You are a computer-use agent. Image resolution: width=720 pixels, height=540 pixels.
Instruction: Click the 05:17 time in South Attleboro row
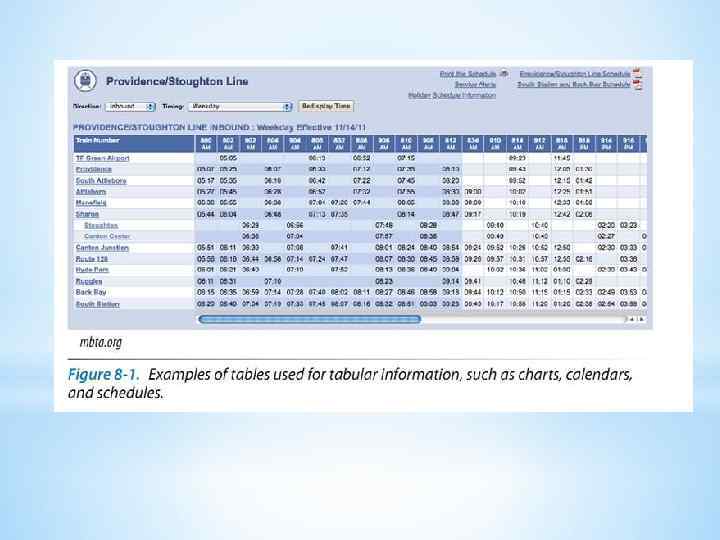(x=206, y=180)
